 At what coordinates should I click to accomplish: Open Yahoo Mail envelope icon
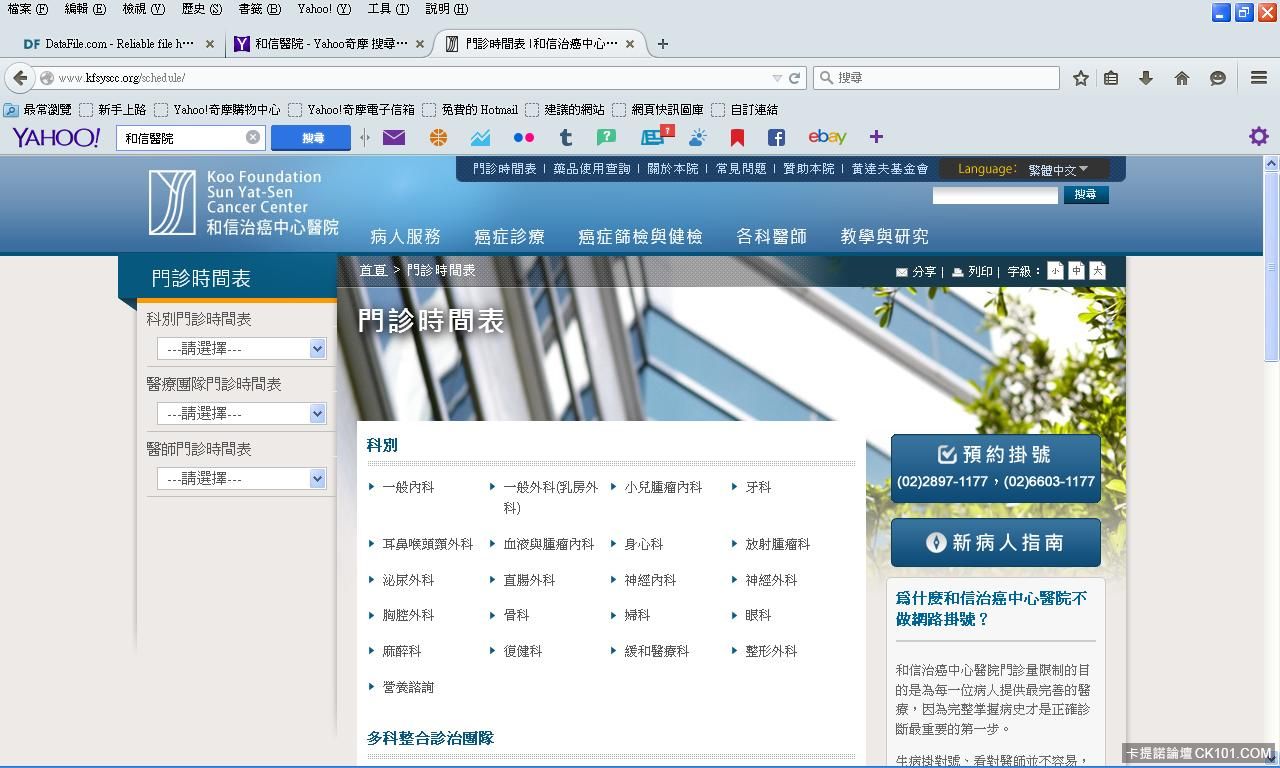tap(394, 137)
